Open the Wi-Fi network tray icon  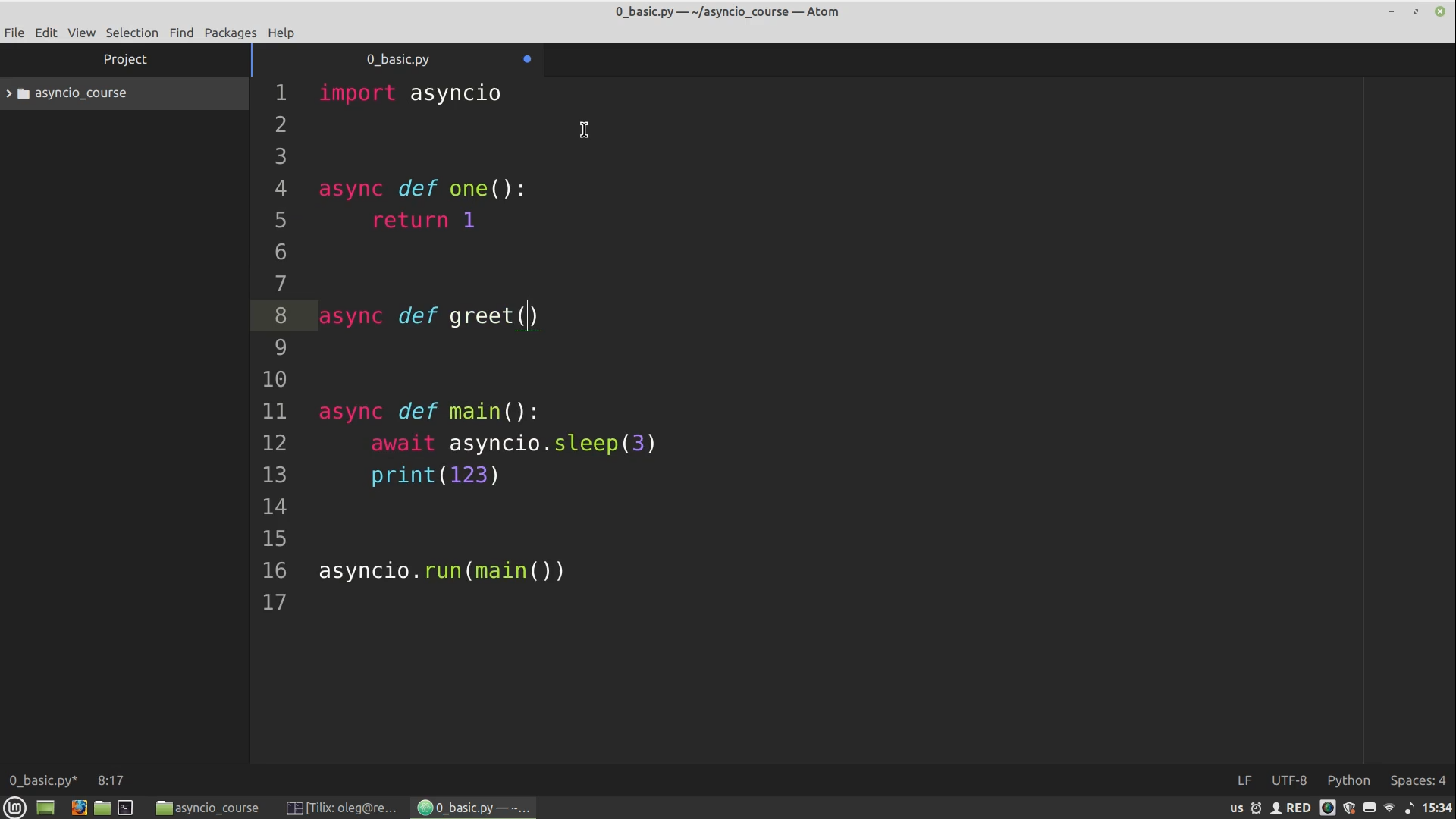click(1389, 808)
